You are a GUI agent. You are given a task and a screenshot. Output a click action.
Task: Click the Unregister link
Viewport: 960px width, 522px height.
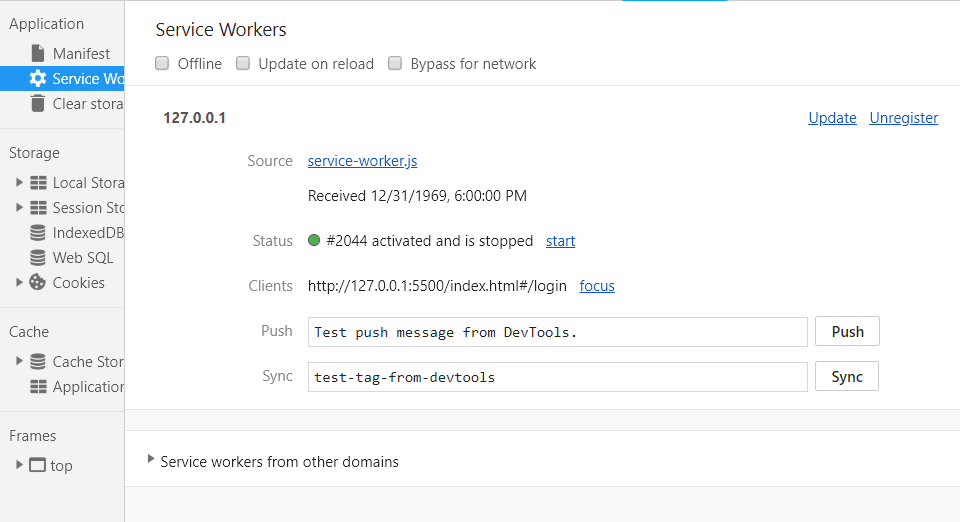(x=904, y=117)
